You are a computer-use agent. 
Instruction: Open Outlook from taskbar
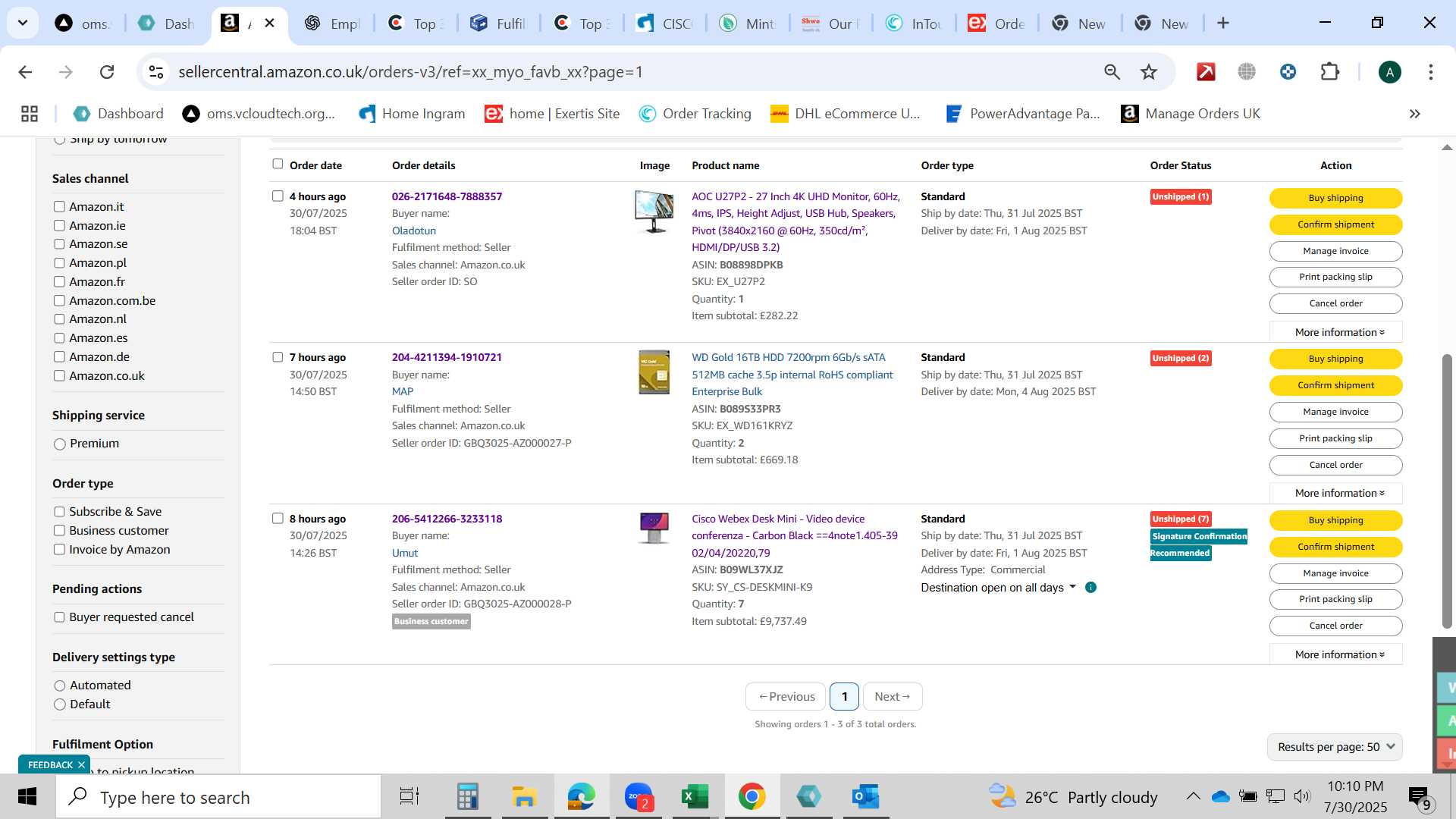pyautogui.click(x=865, y=797)
